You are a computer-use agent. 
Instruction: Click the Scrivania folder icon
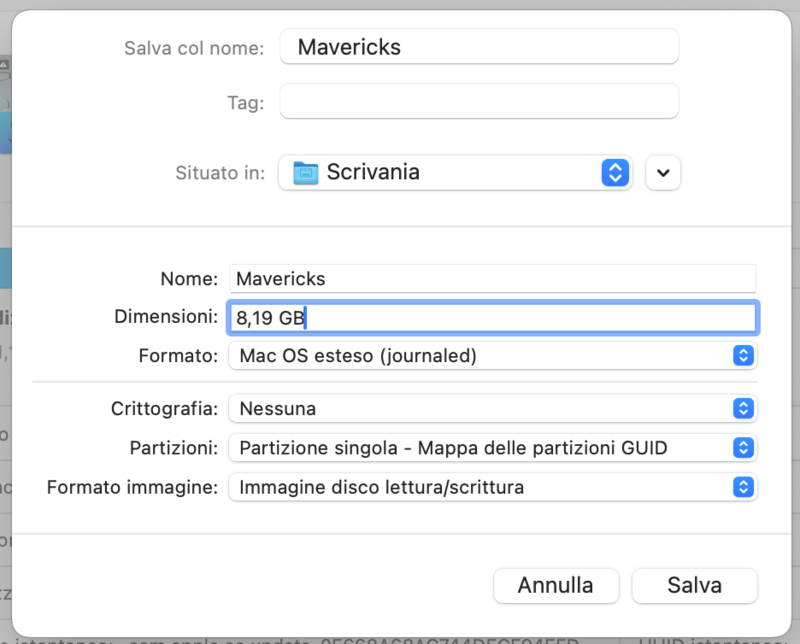click(305, 173)
